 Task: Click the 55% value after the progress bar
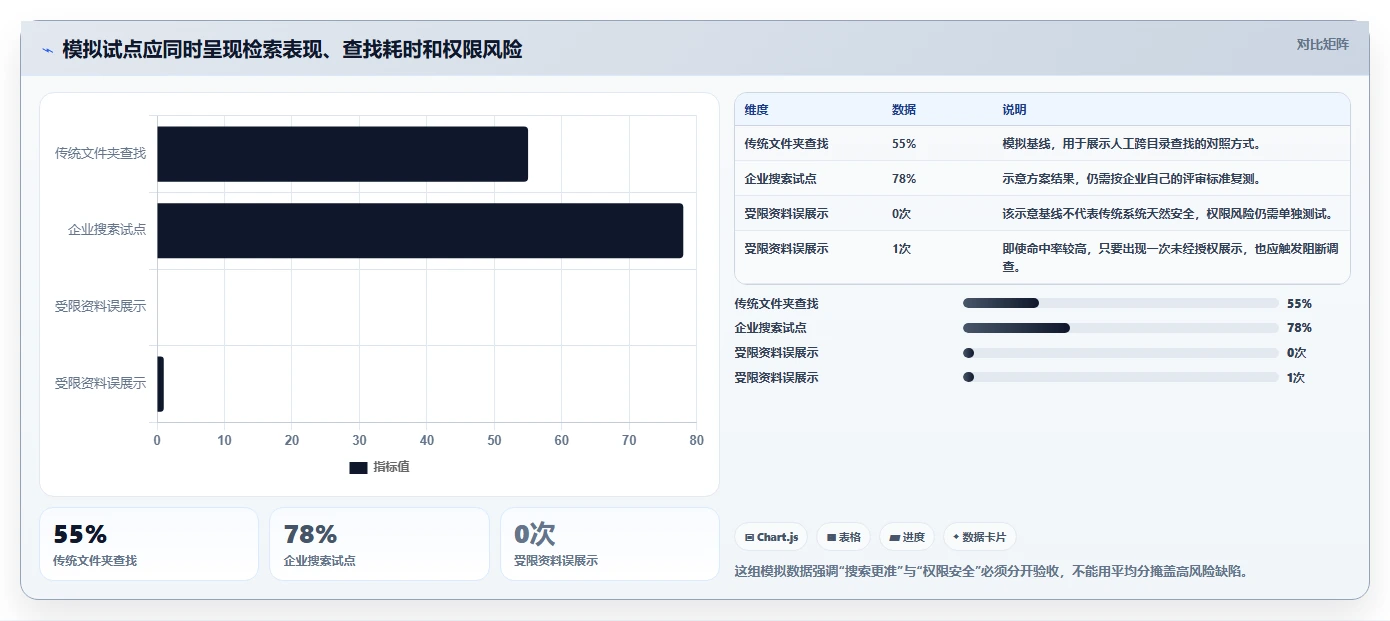[x=1299, y=303]
